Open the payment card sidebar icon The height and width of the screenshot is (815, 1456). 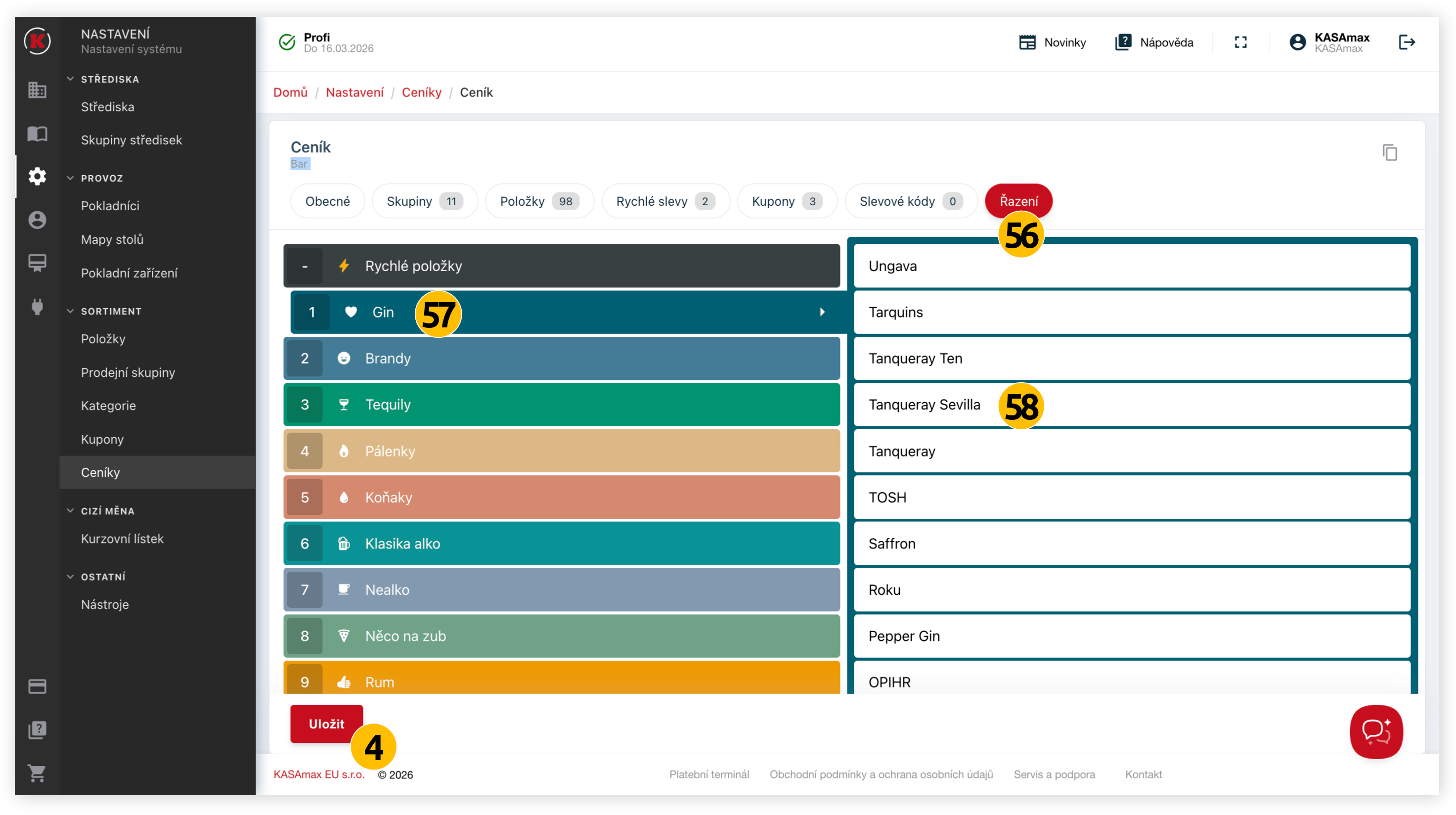[x=37, y=686]
